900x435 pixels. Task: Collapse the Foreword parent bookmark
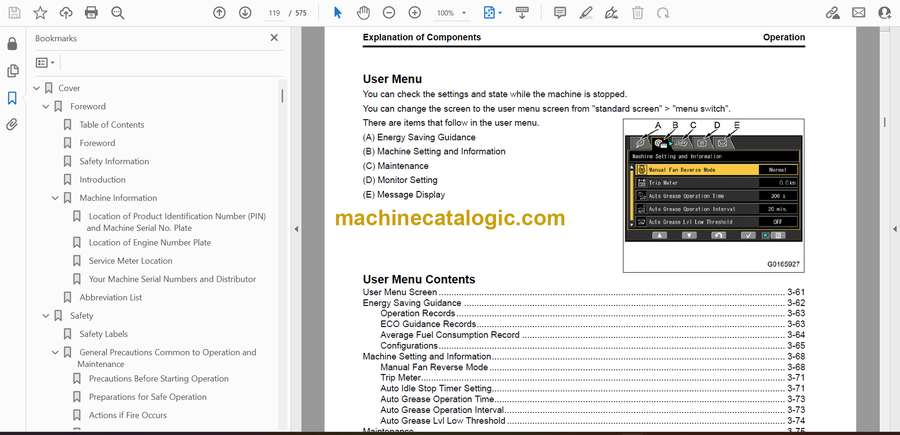point(46,106)
